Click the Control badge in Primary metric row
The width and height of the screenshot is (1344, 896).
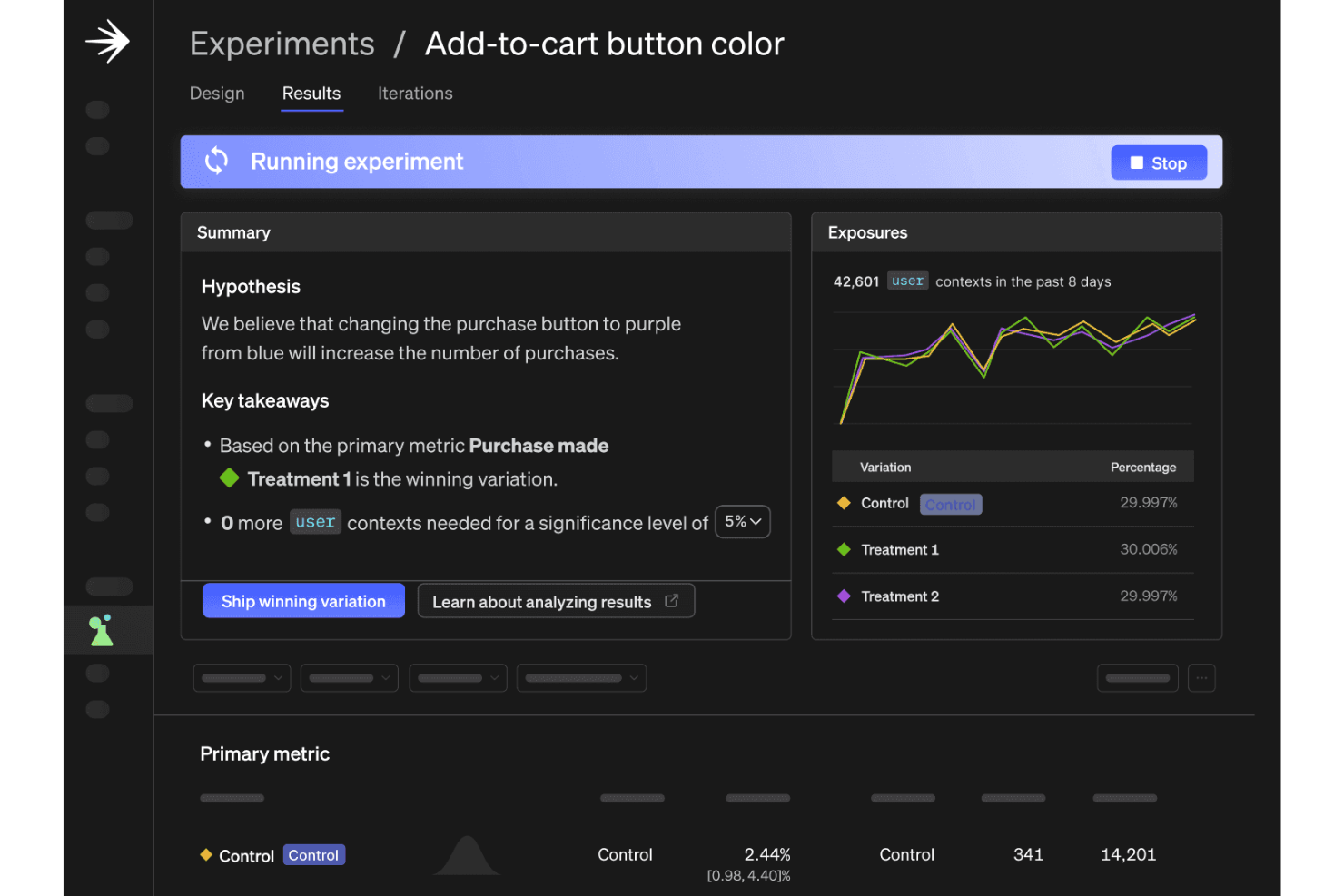(x=313, y=855)
